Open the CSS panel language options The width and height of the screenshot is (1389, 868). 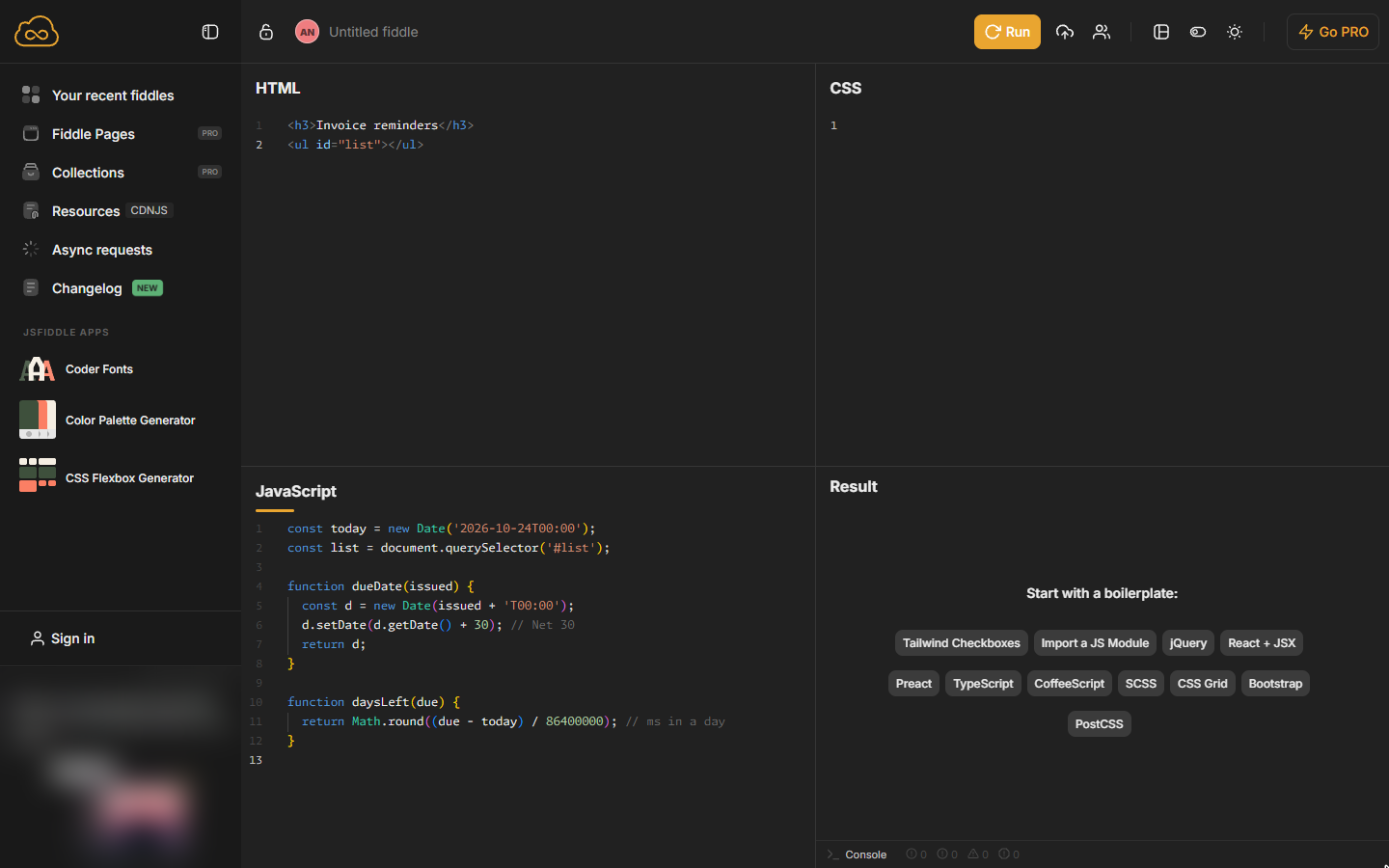[846, 88]
